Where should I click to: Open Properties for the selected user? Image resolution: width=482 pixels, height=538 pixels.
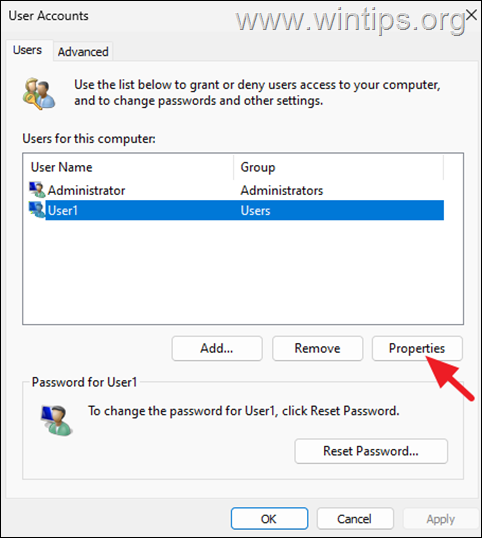click(417, 348)
